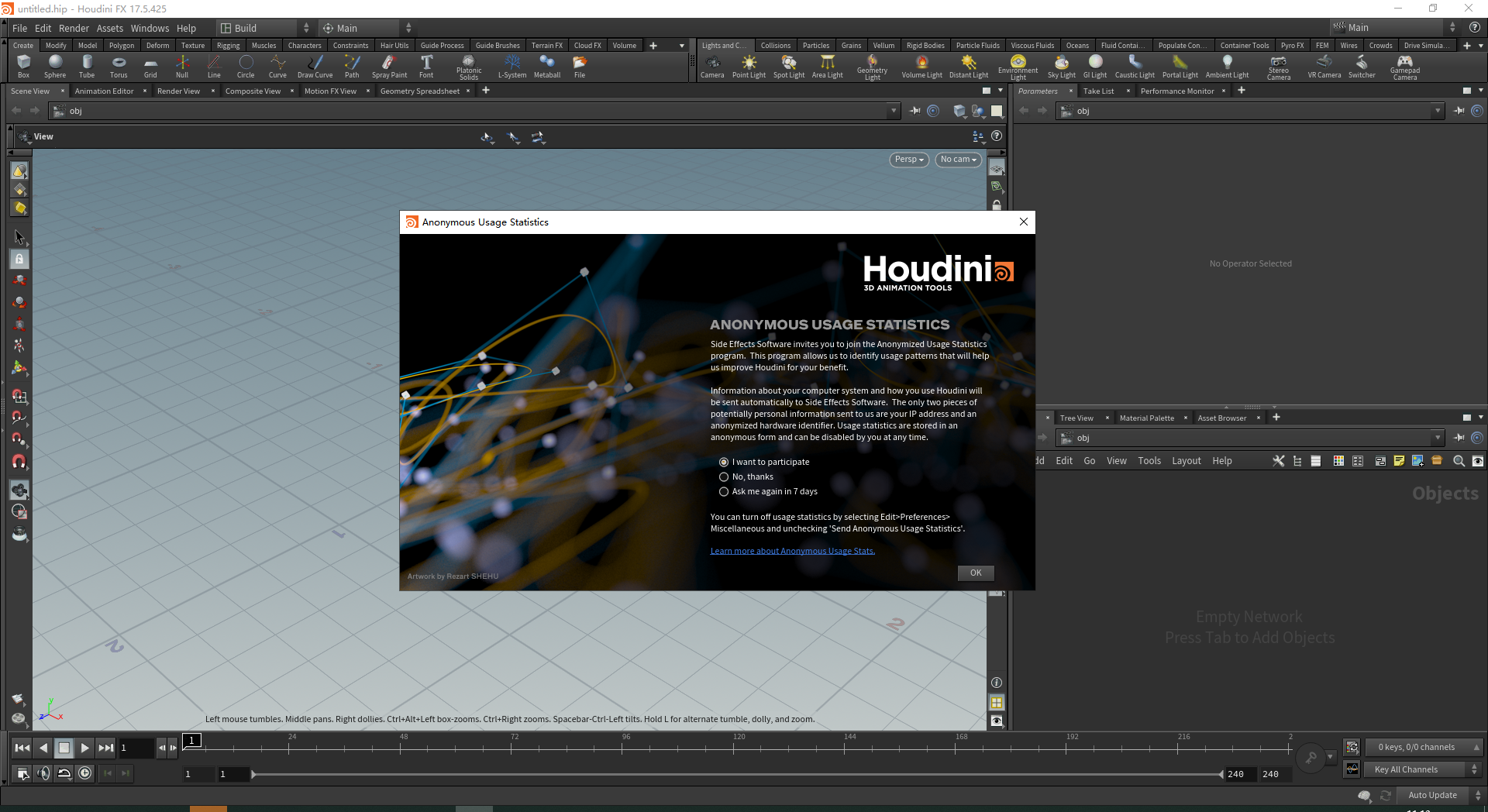
Task: Place a Point Light in the scene
Action: pos(749,67)
